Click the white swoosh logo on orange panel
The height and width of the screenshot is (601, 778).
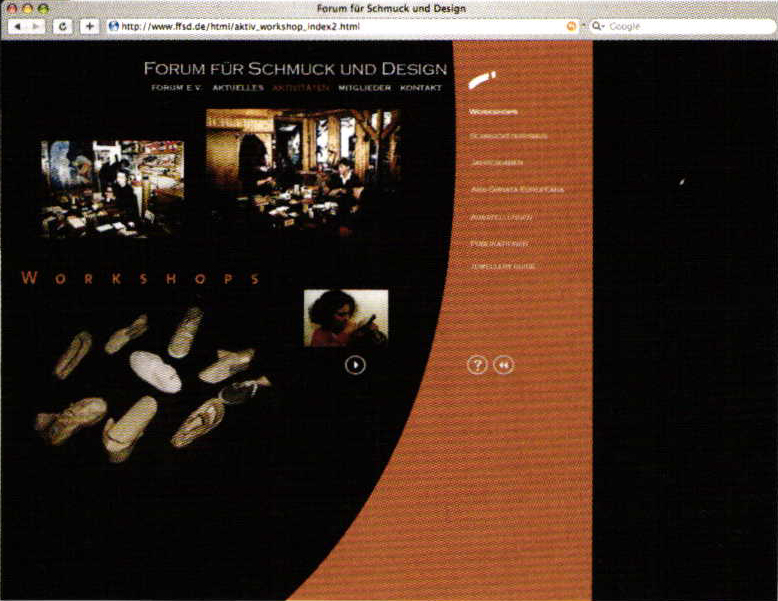(482, 77)
